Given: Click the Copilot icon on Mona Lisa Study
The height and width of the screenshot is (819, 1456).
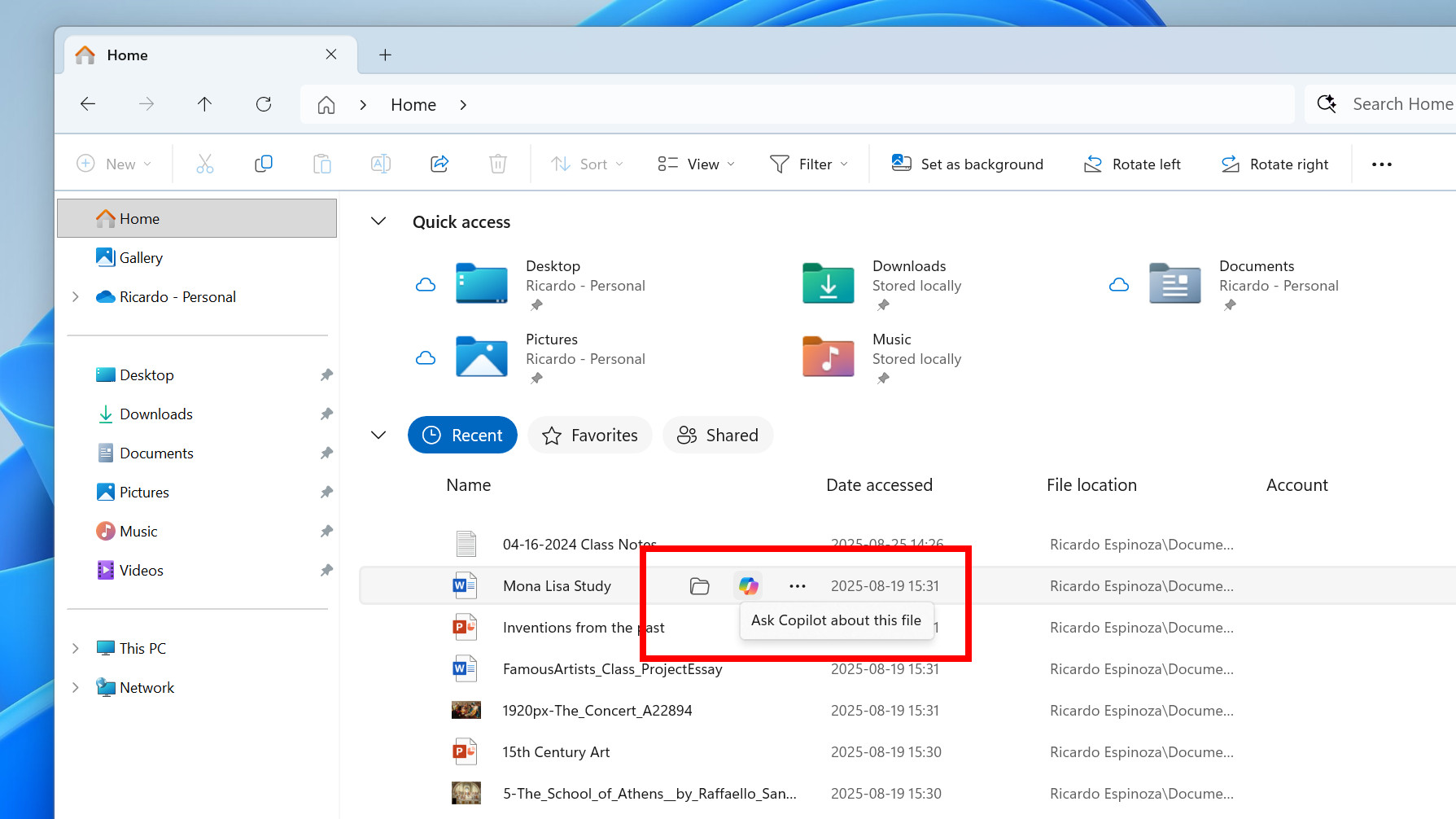Looking at the screenshot, I should [x=748, y=585].
